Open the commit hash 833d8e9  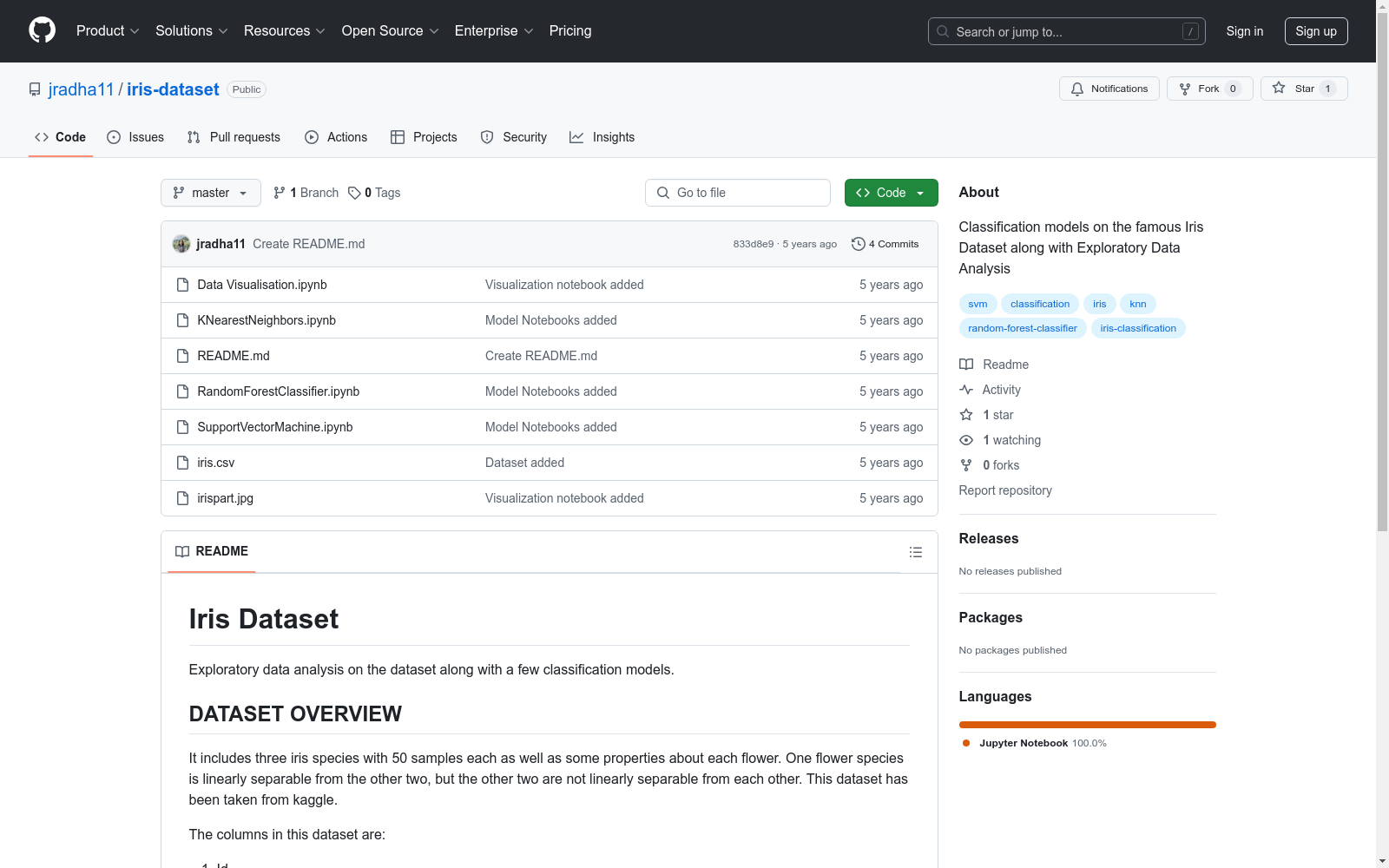754,244
